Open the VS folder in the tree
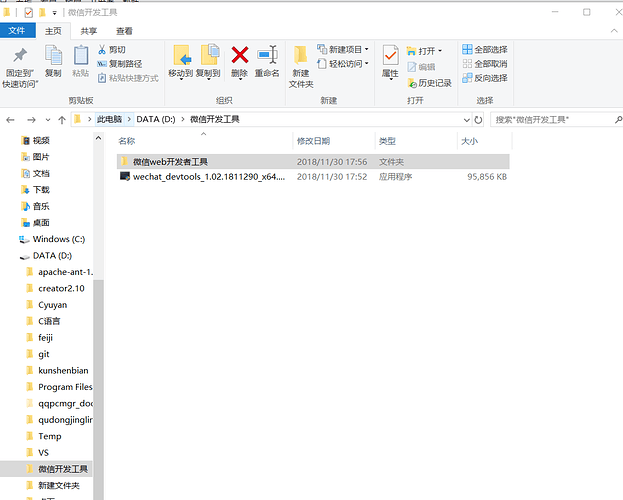 coord(37,453)
